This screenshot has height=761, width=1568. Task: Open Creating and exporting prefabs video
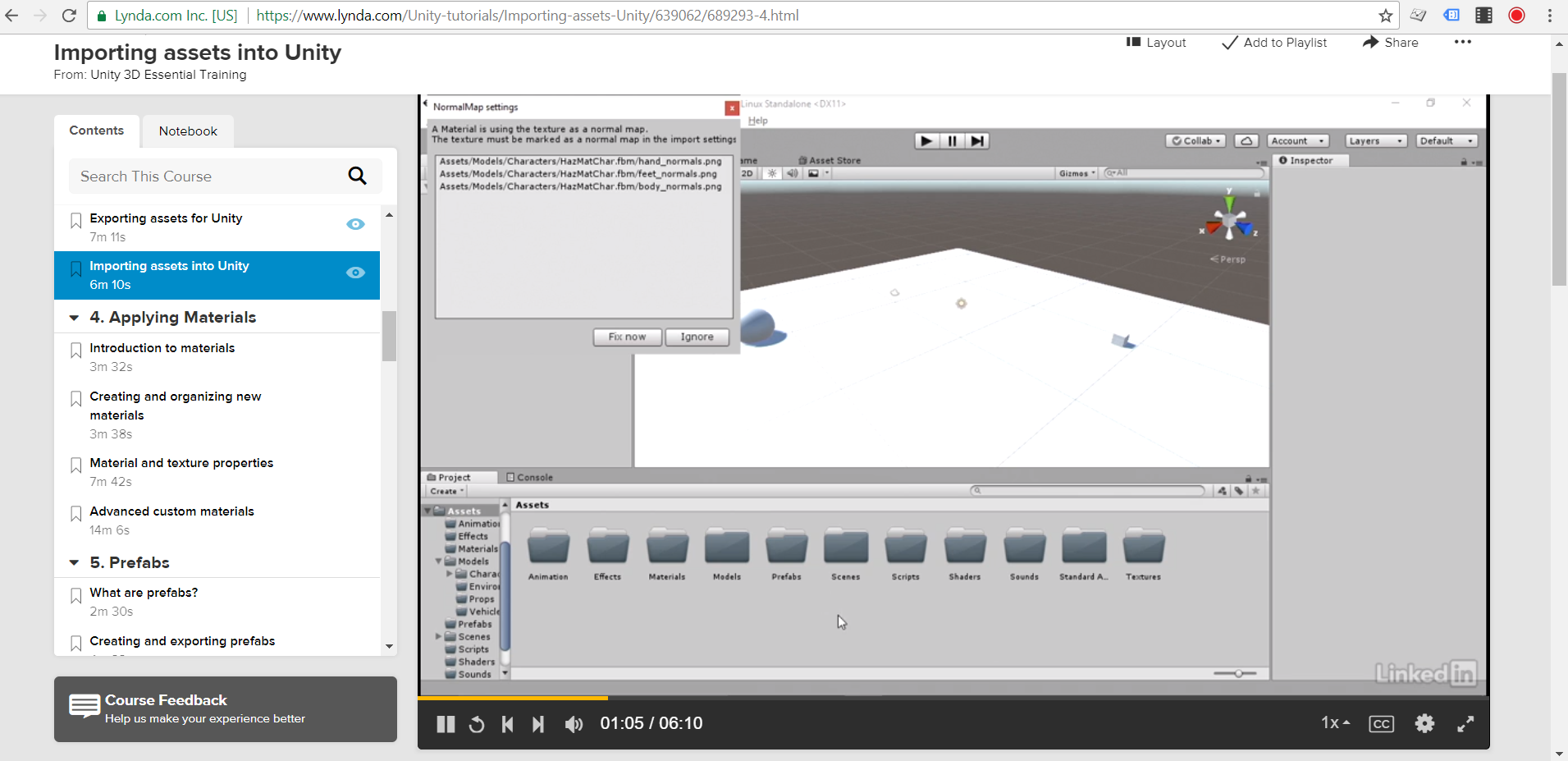(182, 641)
